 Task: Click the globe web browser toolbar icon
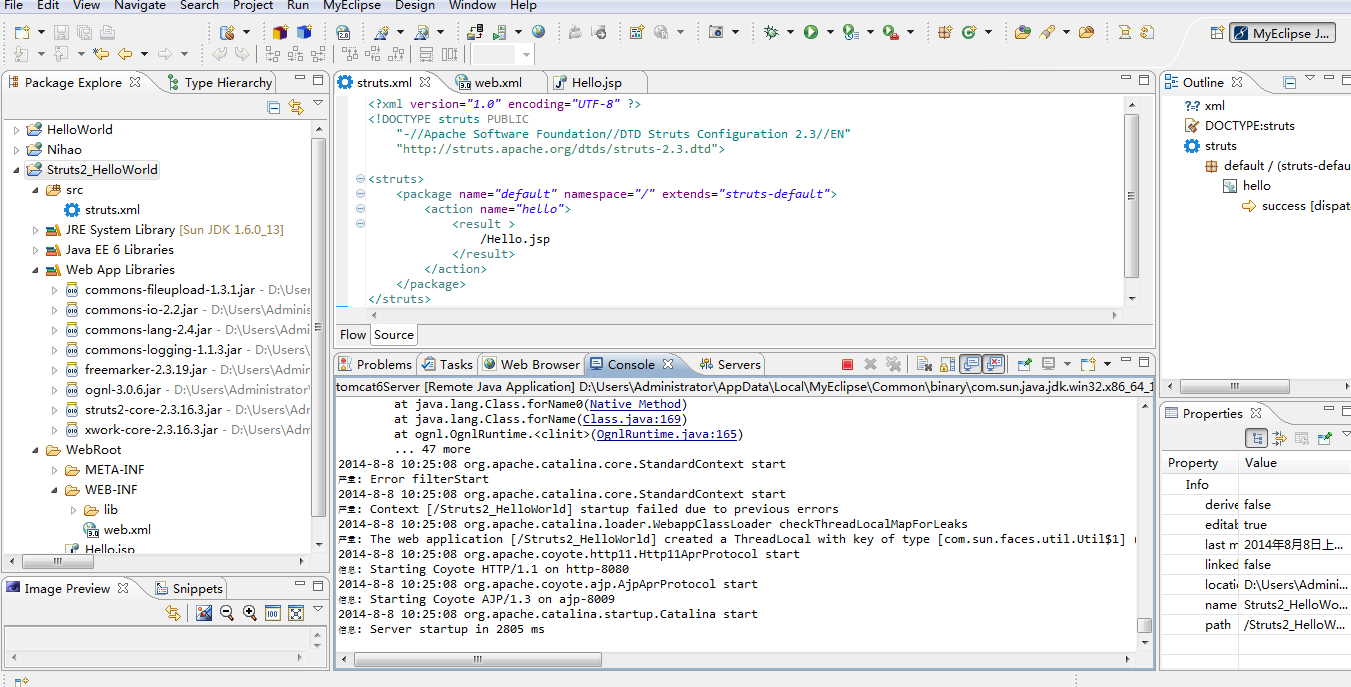(x=539, y=33)
